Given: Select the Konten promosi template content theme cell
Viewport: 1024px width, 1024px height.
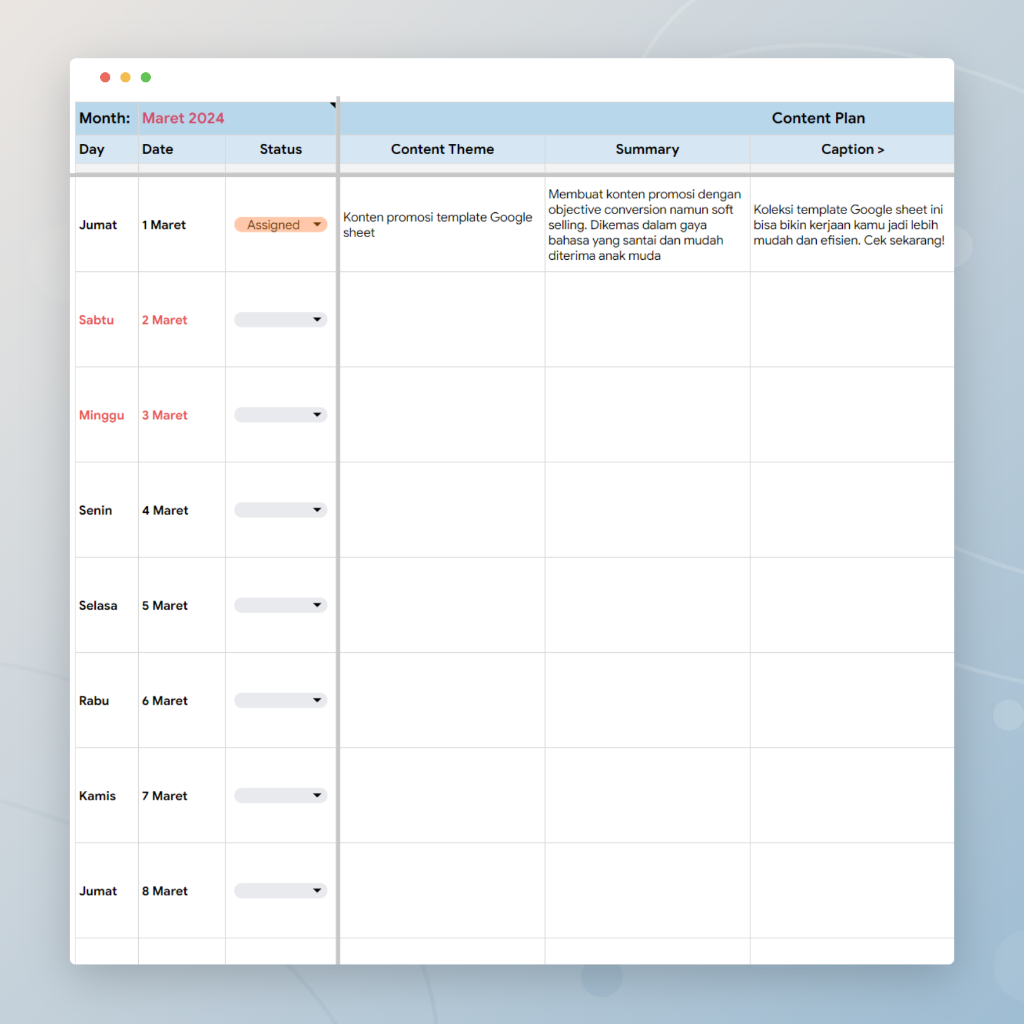Looking at the screenshot, I should [x=442, y=225].
